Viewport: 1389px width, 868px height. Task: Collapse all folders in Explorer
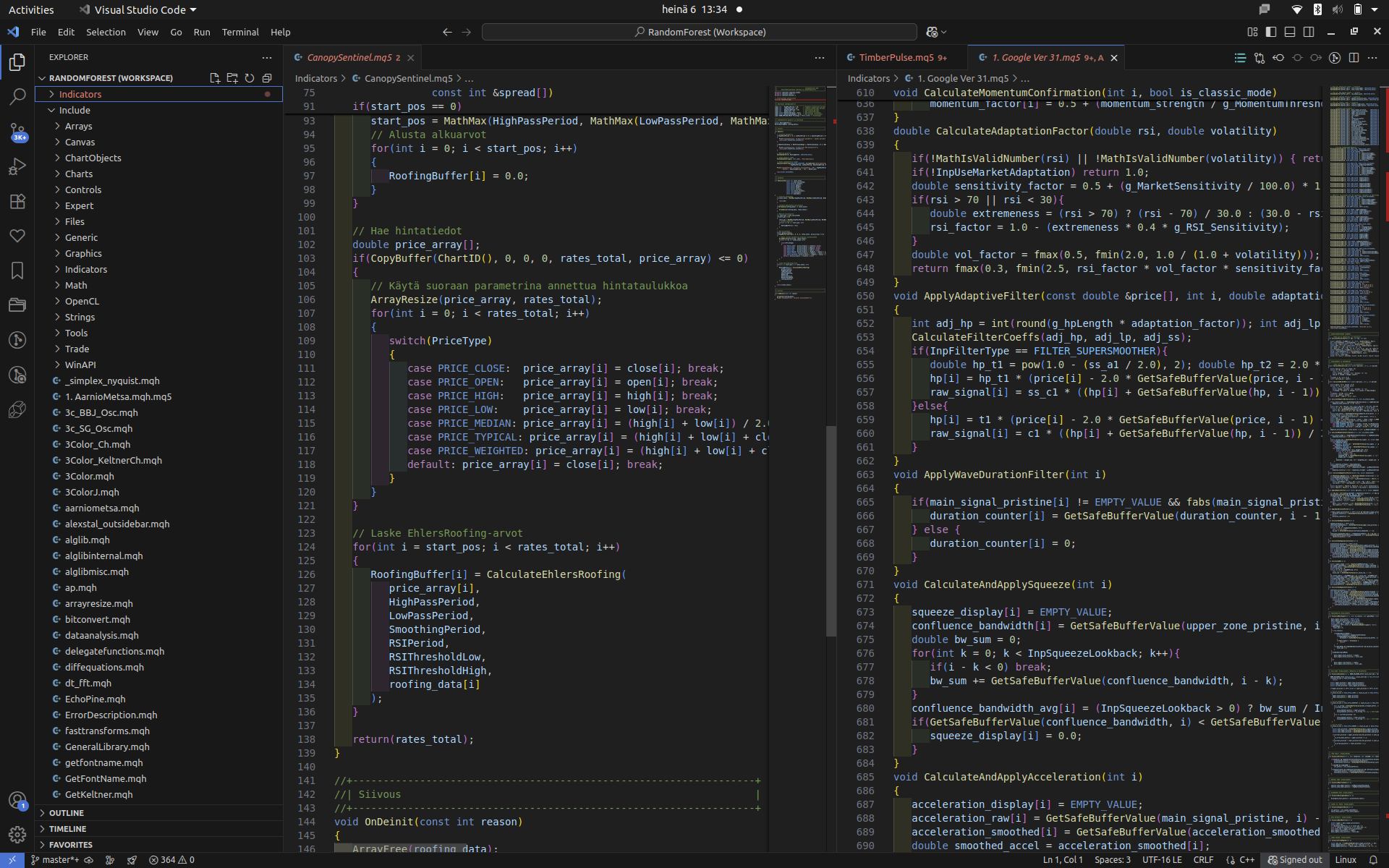click(267, 78)
